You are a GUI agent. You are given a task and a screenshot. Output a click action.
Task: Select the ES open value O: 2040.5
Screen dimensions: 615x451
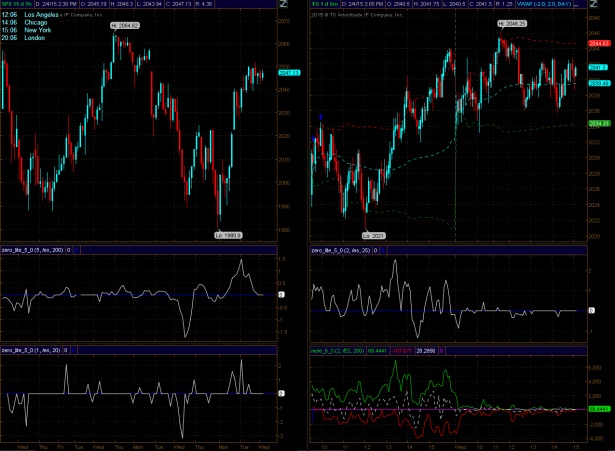coord(398,4)
